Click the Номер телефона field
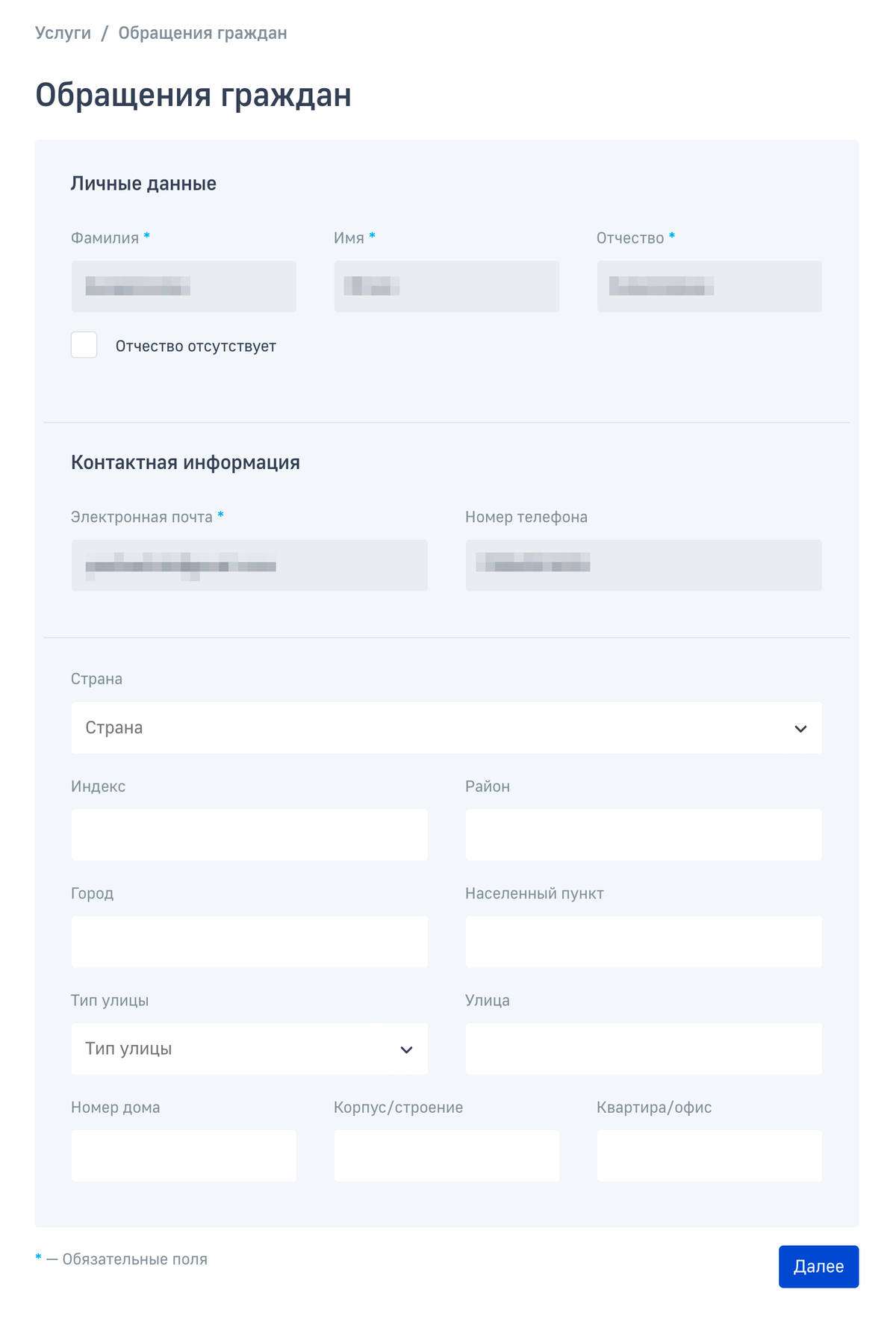The width and height of the screenshot is (896, 1328). (x=644, y=565)
